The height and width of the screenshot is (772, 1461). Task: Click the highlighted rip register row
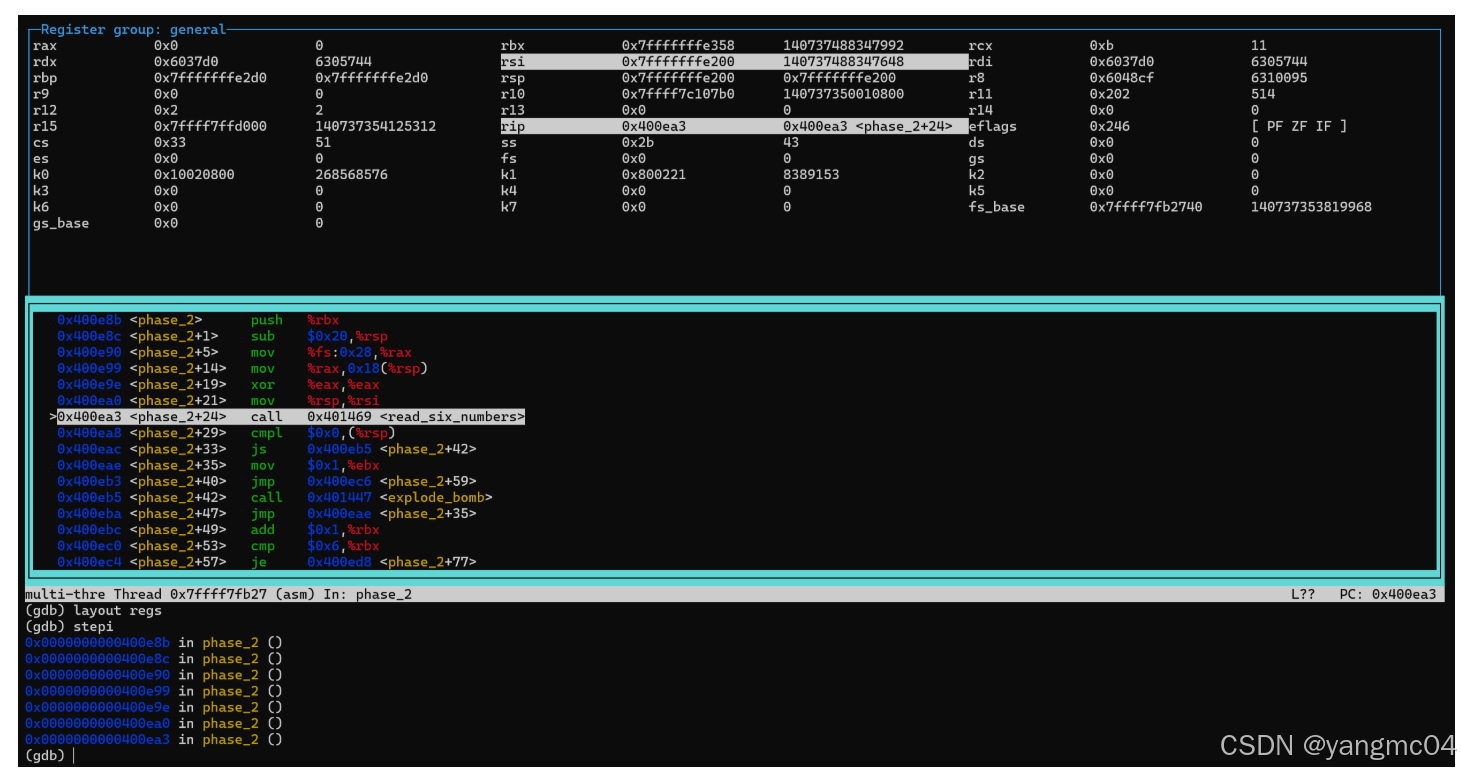coord(733,126)
